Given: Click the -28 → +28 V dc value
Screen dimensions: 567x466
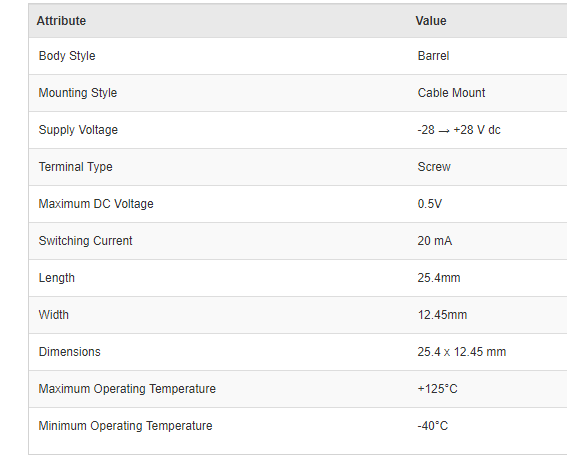Looking at the screenshot, I should point(459,130).
